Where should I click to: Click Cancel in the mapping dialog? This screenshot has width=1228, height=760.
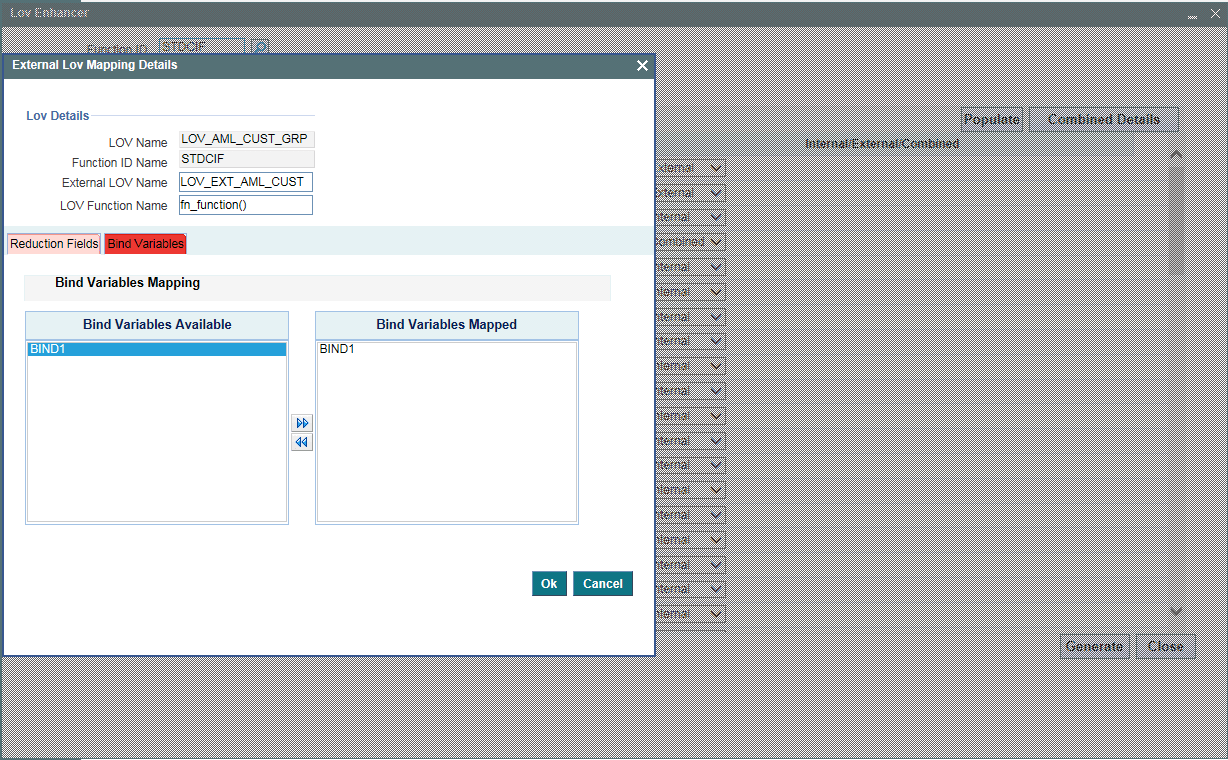(603, 584)
